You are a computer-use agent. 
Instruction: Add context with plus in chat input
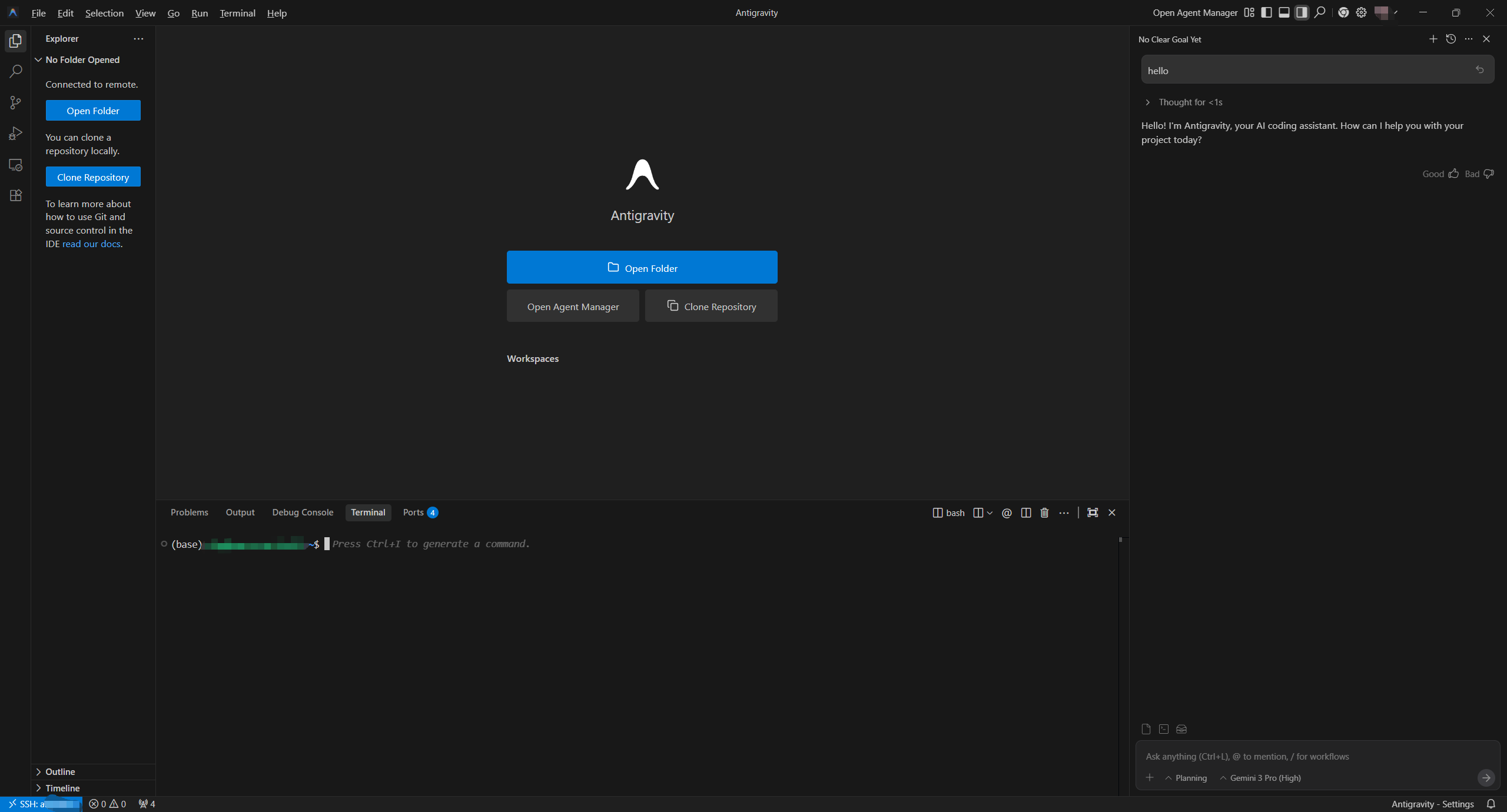[x=1150, y=778]
